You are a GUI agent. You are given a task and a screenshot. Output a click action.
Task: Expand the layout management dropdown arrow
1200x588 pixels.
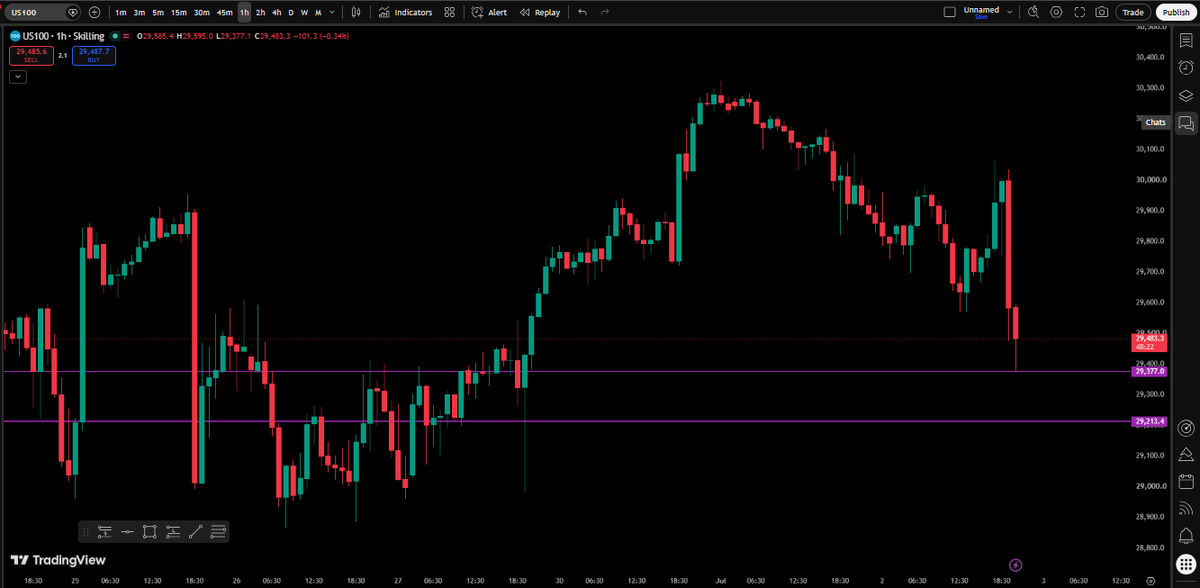point(1009,12)
